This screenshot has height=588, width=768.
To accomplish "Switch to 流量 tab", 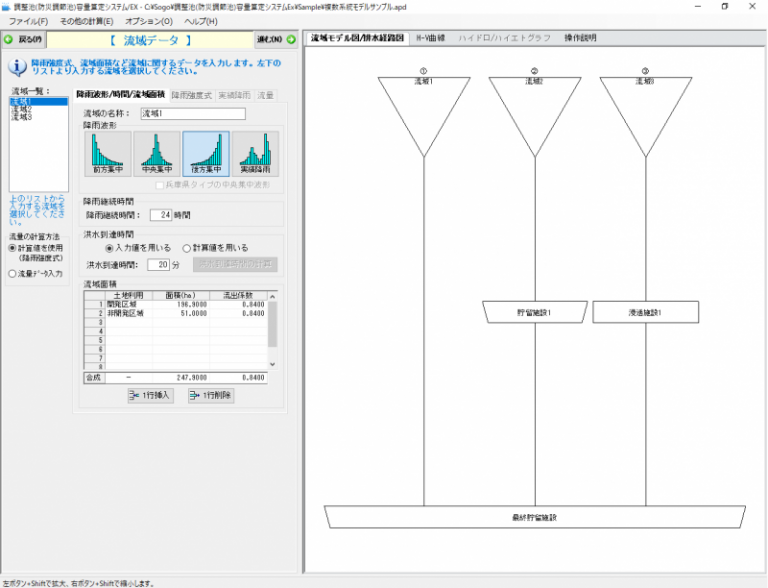I will tap(265, 96).
